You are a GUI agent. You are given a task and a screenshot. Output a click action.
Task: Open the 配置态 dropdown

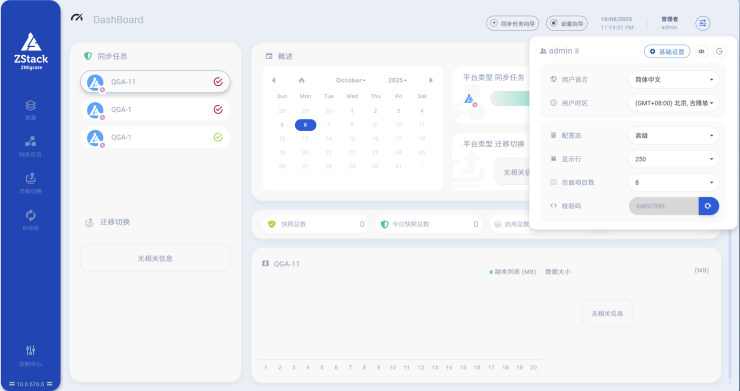pyautogui.click(x=673, y=136)
